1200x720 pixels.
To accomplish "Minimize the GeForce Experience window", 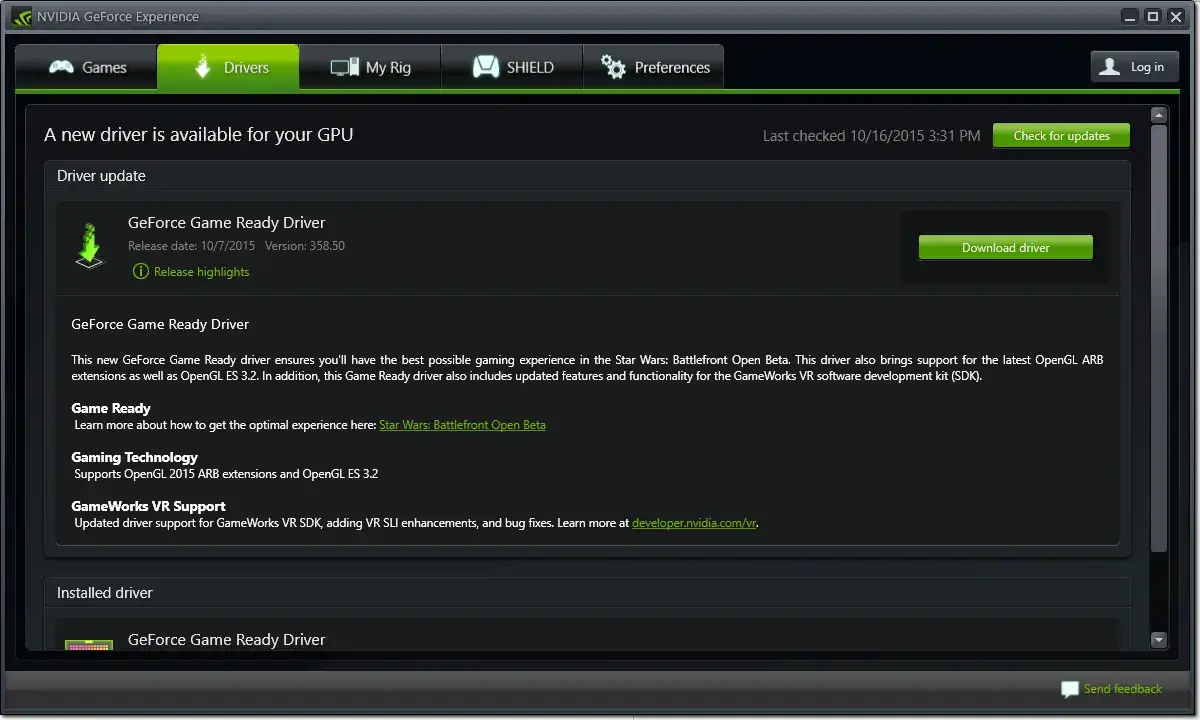I will pyautogui.click(x=1129, y=15).
